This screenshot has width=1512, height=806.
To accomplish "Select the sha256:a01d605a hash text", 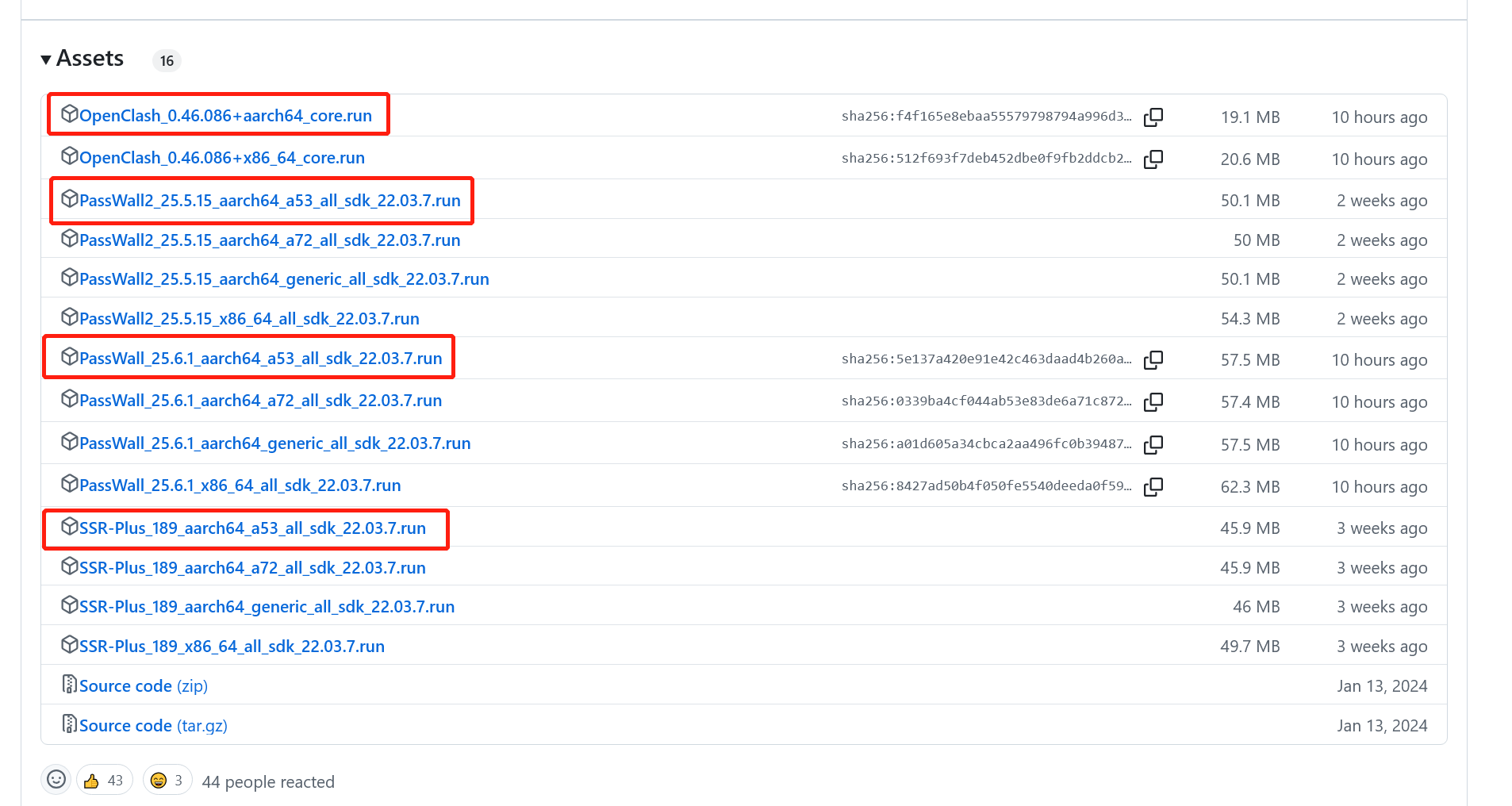I will pos(987,444).
